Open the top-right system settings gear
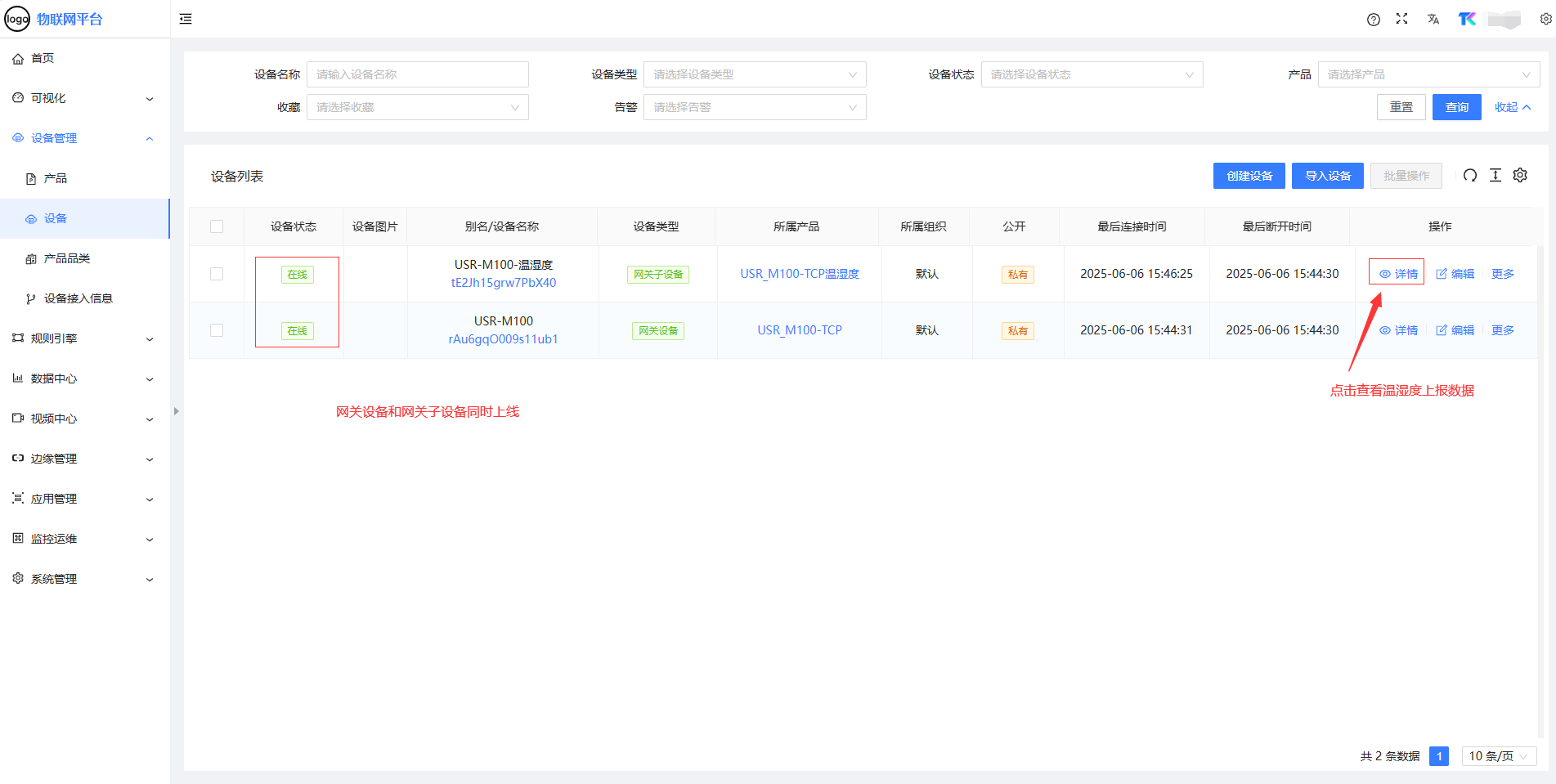 1545,20
